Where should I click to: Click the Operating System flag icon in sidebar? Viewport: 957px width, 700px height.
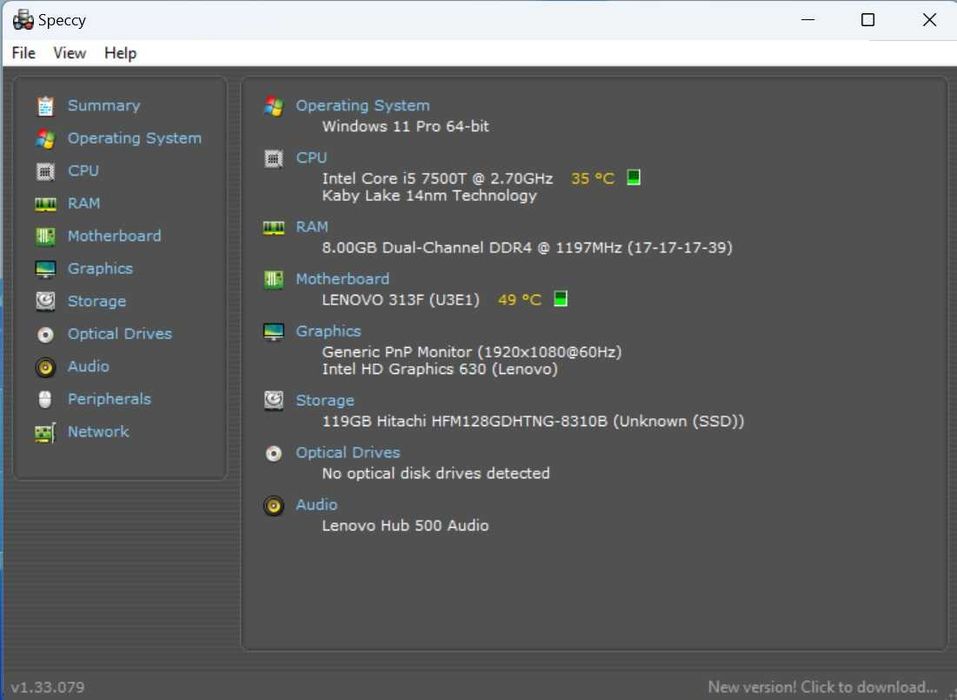click(45, 139)
